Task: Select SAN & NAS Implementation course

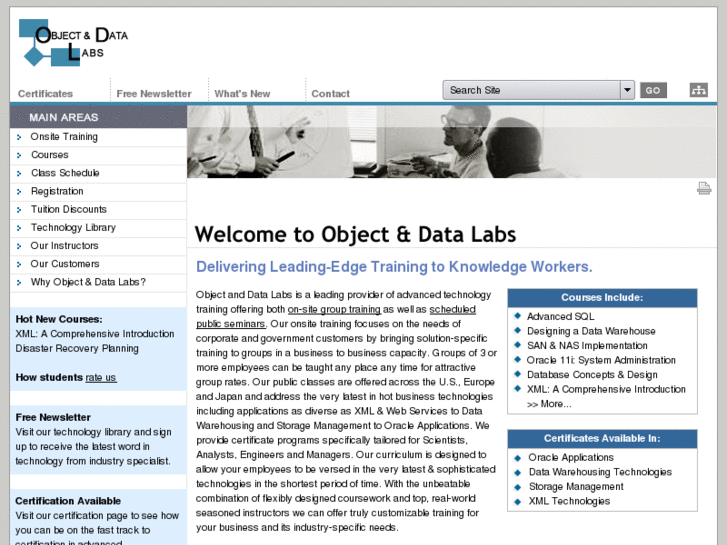Action: click(587, 346)
